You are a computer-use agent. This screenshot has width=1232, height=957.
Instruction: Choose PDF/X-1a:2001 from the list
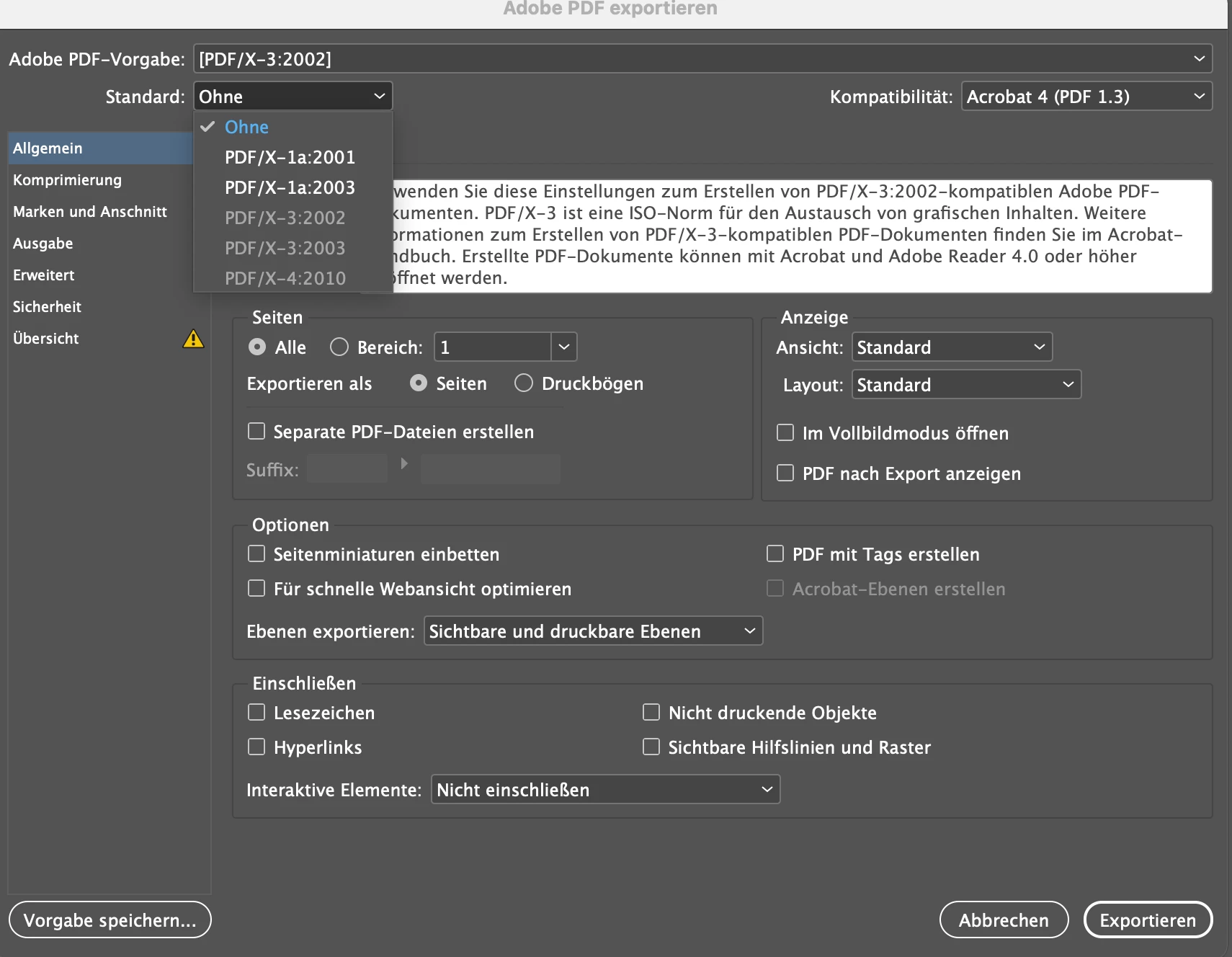click(293, 157)
